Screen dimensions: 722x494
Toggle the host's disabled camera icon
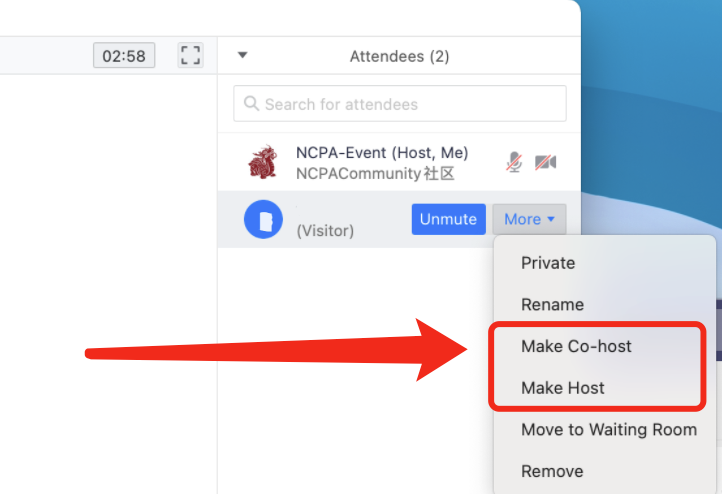[x=545, y=162]
